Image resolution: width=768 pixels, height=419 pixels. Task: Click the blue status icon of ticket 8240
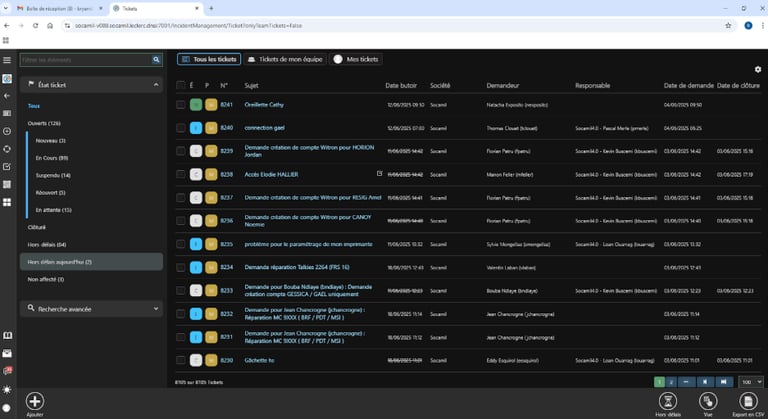point(196,128)
